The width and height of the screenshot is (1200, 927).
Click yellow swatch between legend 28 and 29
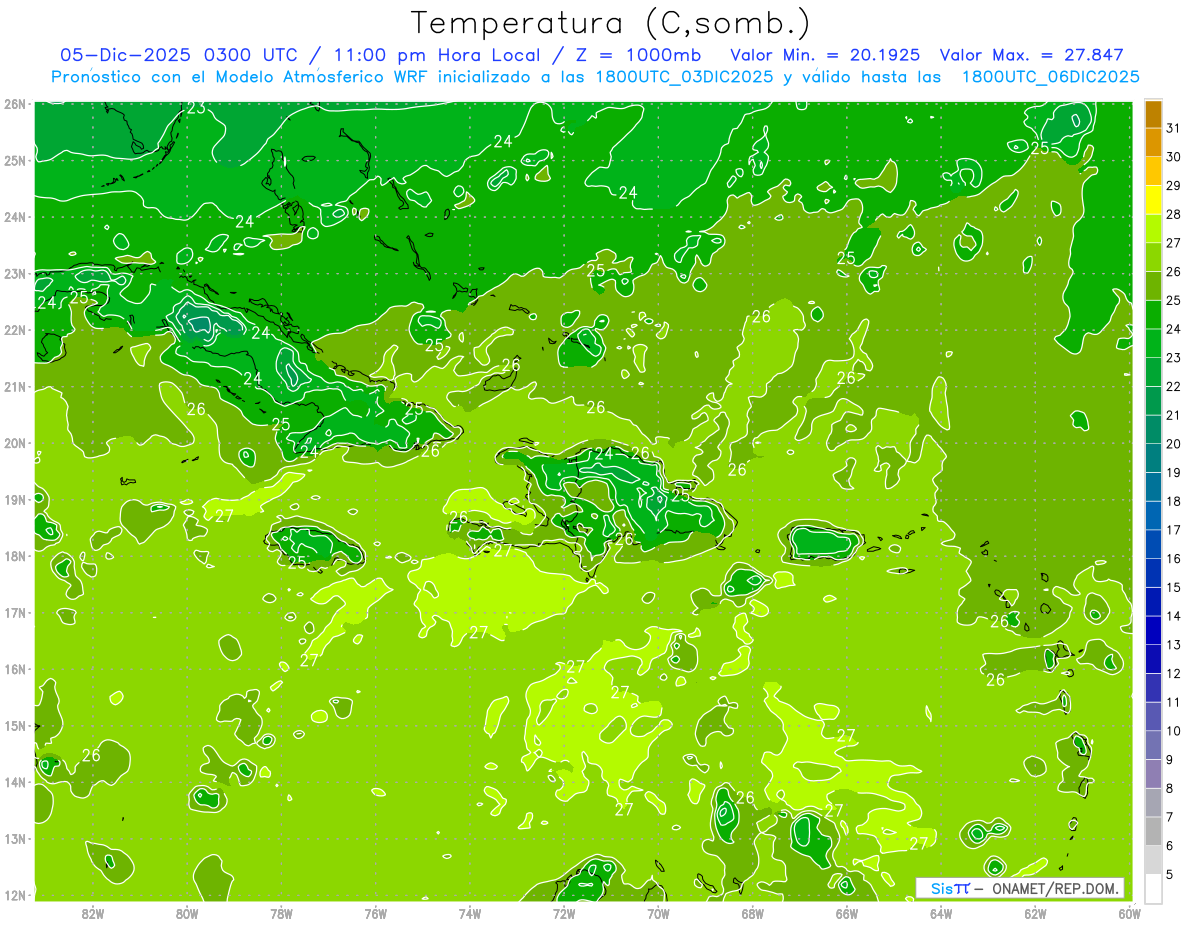[x=1153, y=199]
